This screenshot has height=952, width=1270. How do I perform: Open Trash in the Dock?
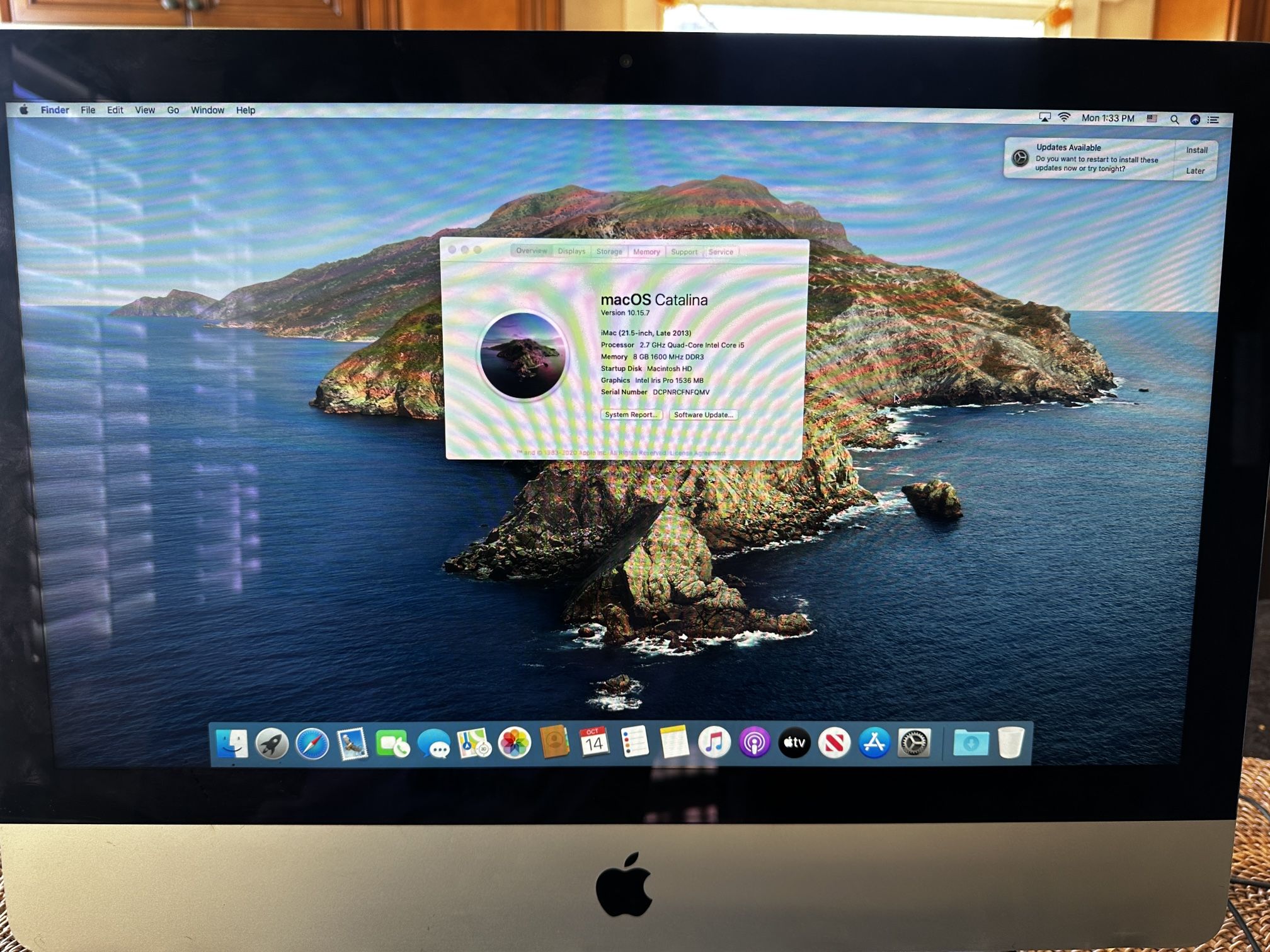pyautogui.click(x=1011, y=743)
